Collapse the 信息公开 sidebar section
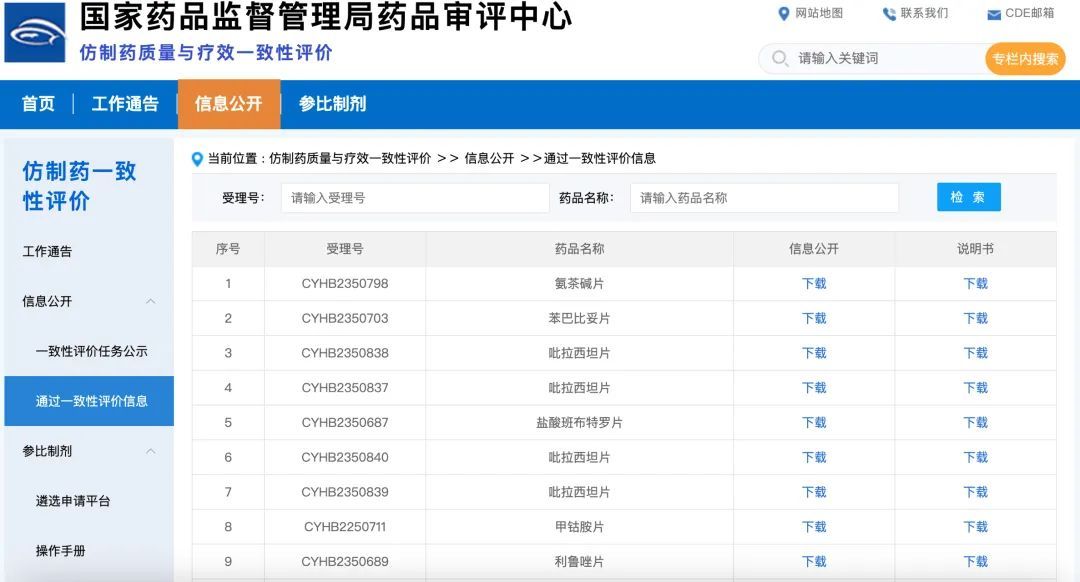 pos(151,301)
